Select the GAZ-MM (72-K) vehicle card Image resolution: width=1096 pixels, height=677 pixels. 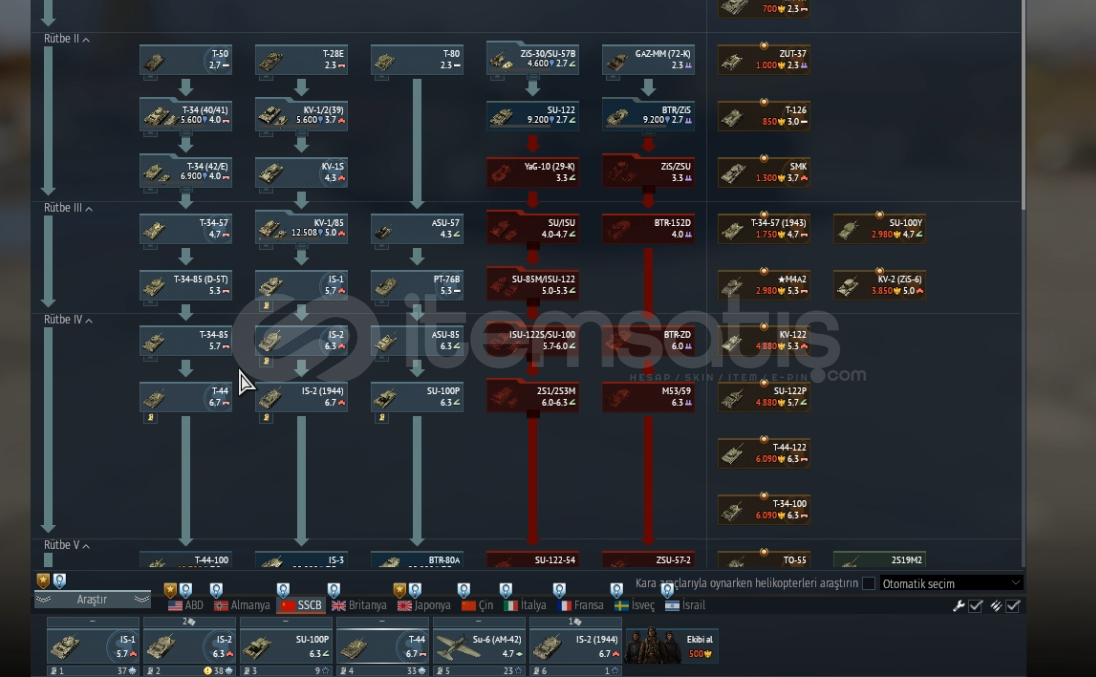(x=648, y=59)
